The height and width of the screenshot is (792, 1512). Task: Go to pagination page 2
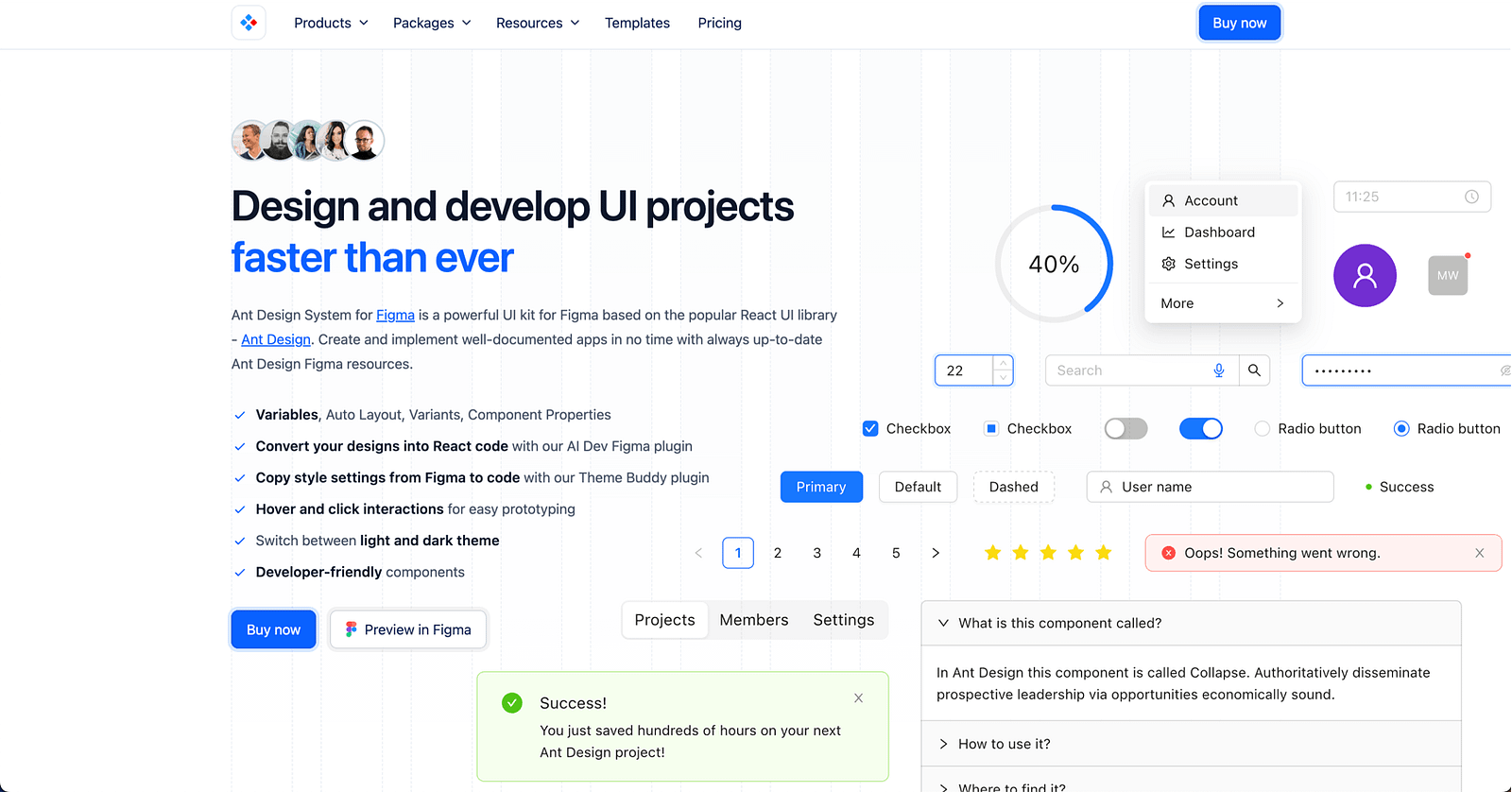(778, 553)
